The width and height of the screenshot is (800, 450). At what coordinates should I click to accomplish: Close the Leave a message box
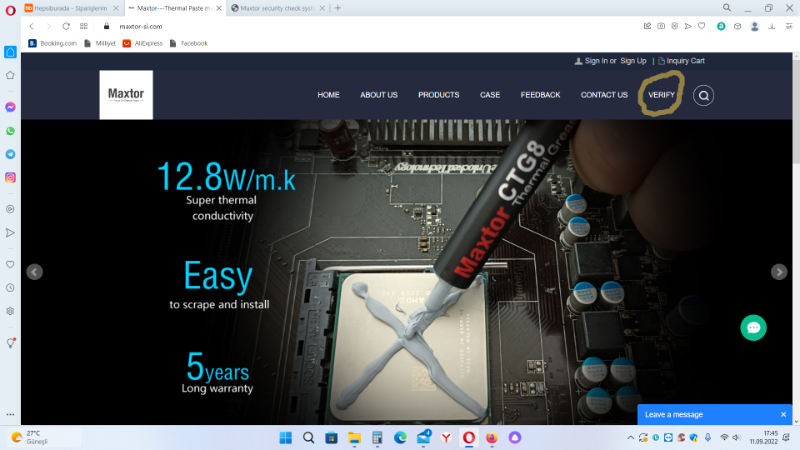point(783,414)
